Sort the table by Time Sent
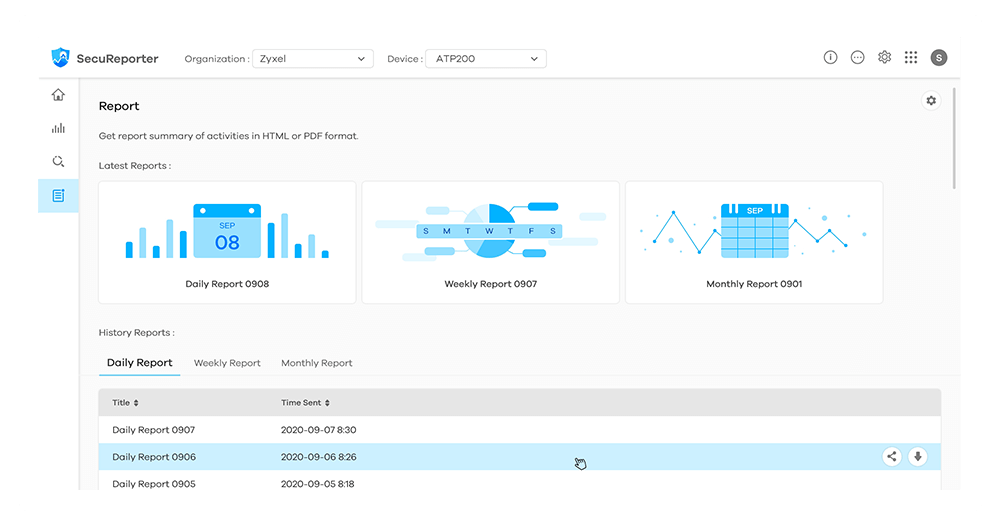This screenshot has width=1000, height=530. click(305, 403)
